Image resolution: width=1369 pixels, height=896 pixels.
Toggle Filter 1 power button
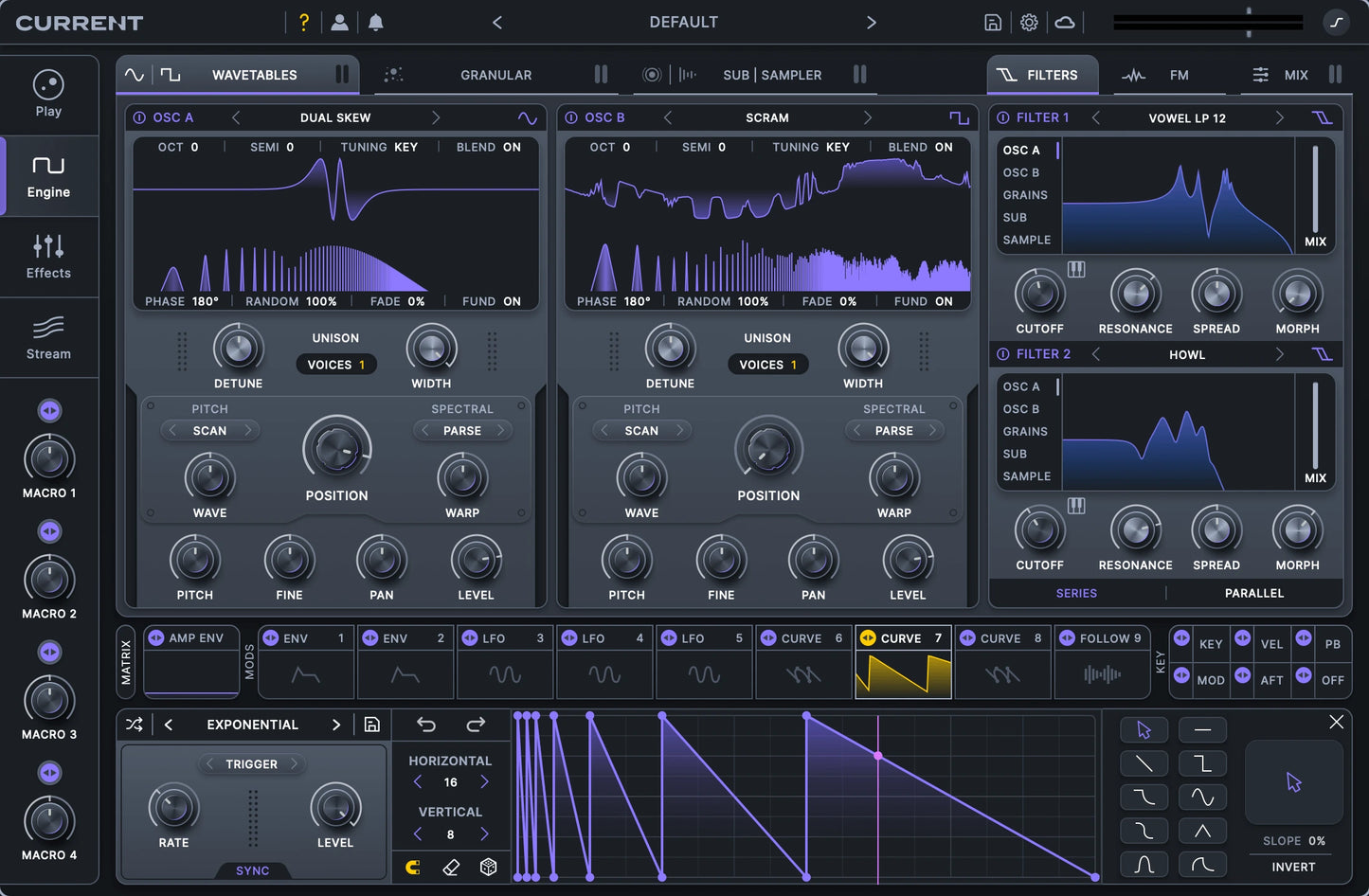click(x=1003, y=117)
